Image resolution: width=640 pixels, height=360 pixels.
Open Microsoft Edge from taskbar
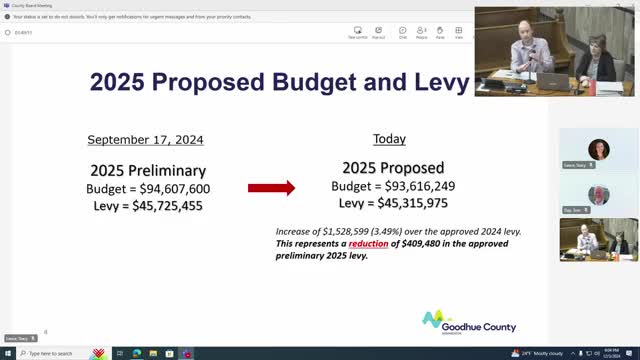[x=137, y=353]
